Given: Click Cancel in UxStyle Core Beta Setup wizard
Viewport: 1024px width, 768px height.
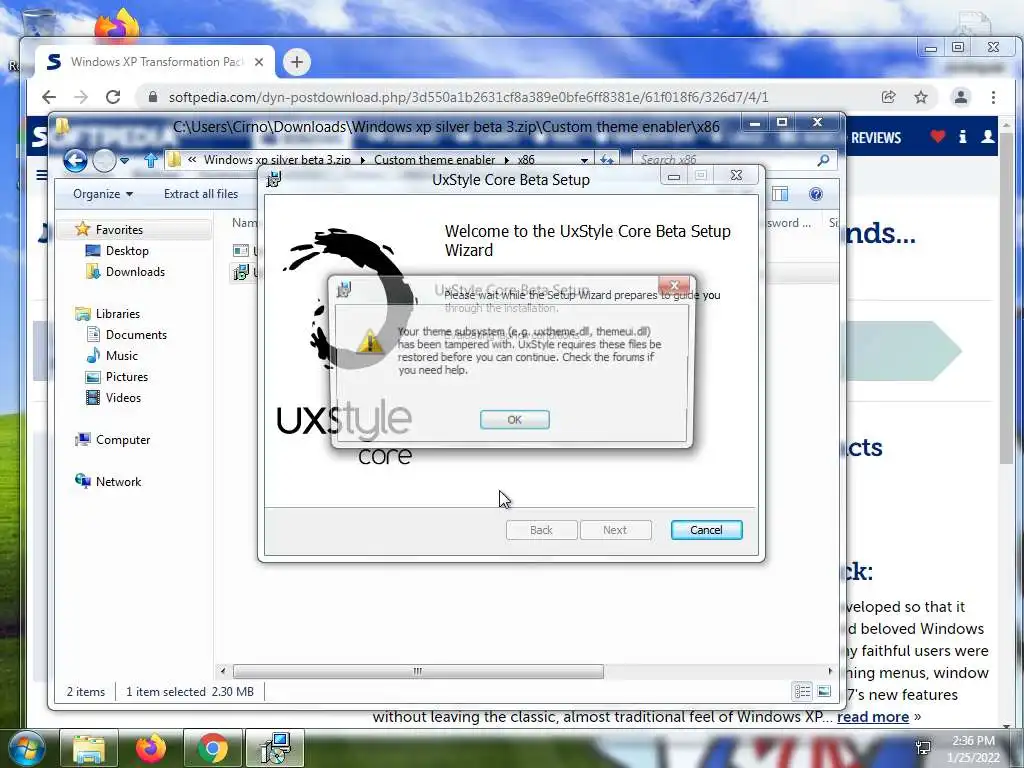Looking at the screenshot, I should [707, 530].
